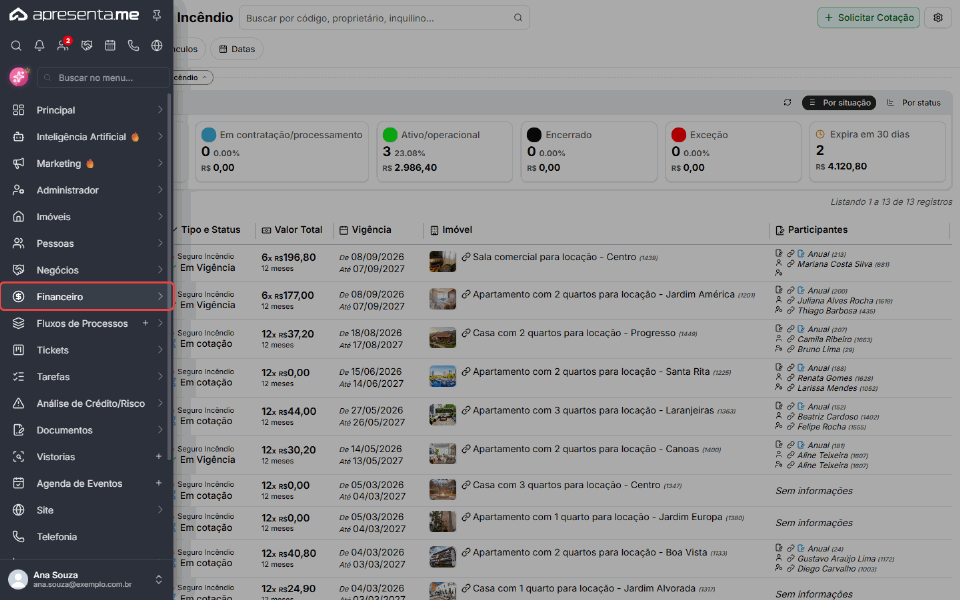Open thumbnail of Casa com 2 quartos - Progresso
This screenshot has width=960, height=600.
[443, 337]
